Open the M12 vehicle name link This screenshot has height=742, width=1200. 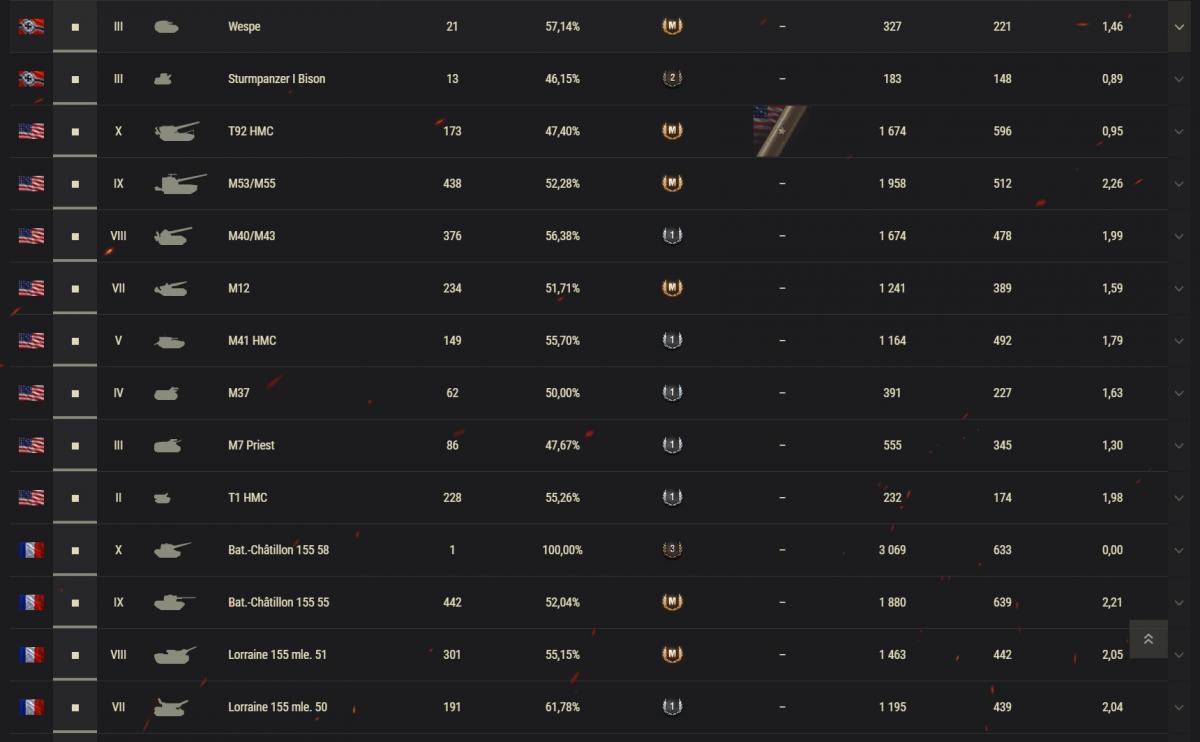[x=239, y=288]
